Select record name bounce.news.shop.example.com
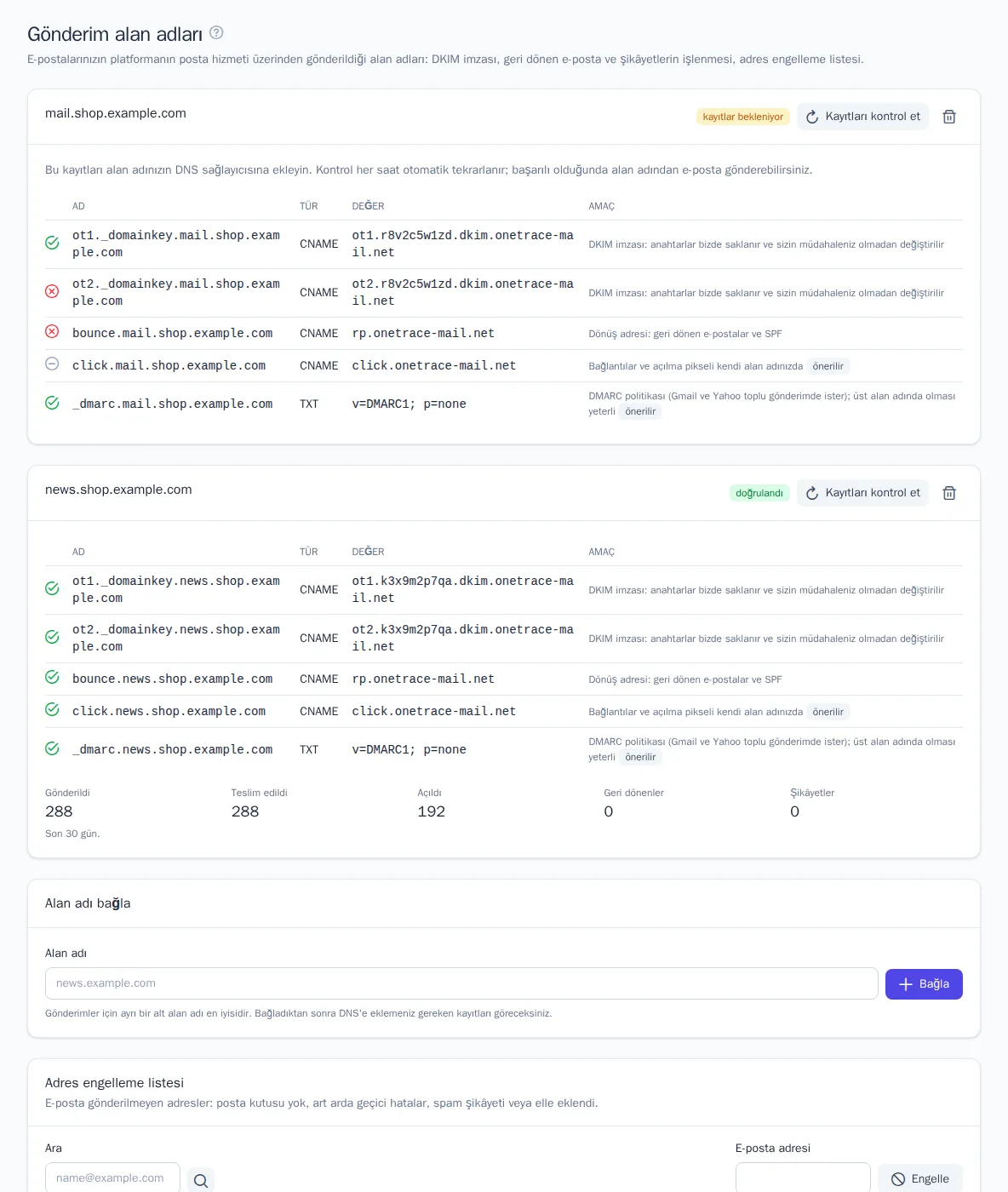 [x=173, y=679]
